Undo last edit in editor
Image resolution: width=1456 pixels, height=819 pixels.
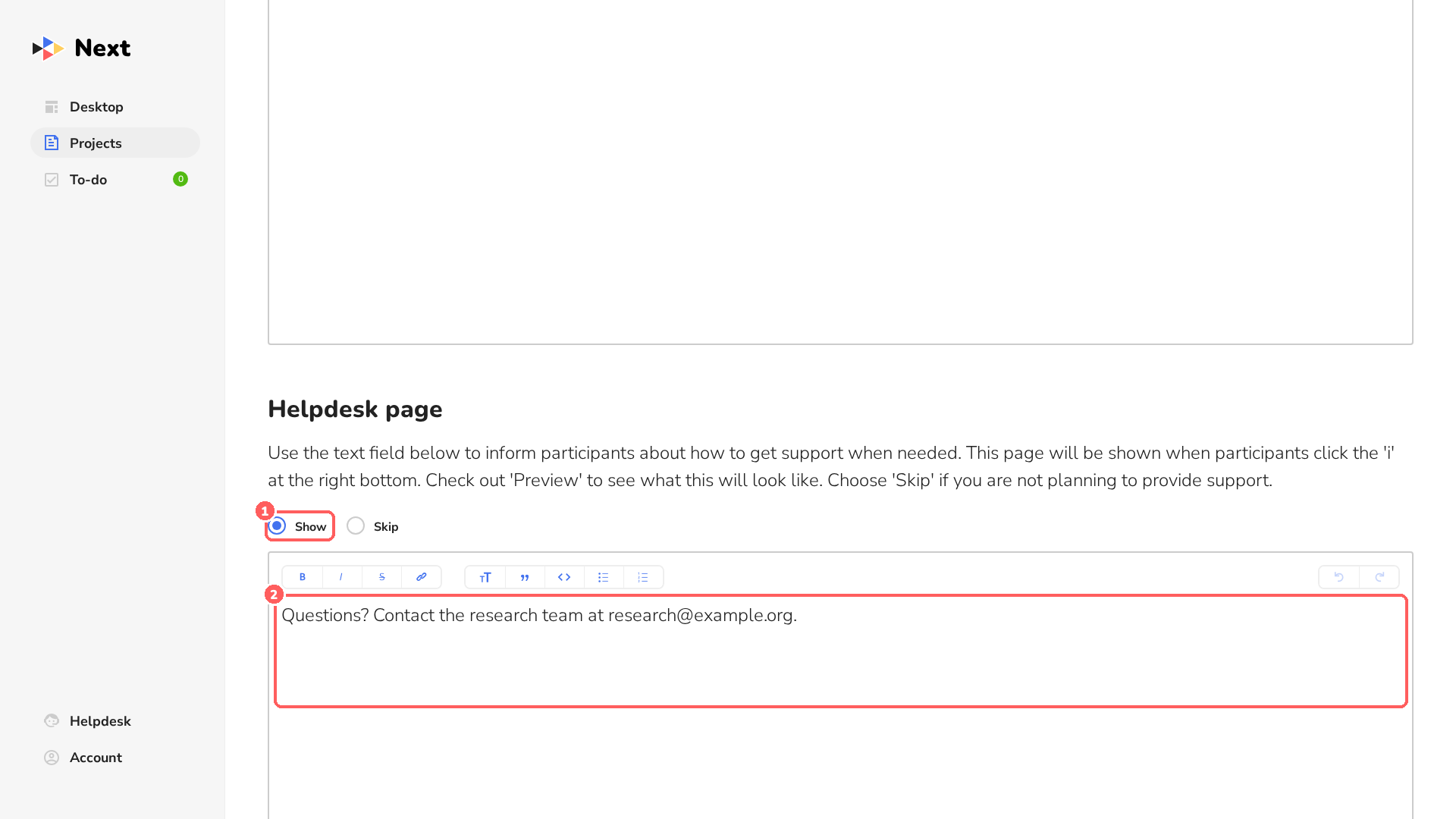tap(1339, 577)
